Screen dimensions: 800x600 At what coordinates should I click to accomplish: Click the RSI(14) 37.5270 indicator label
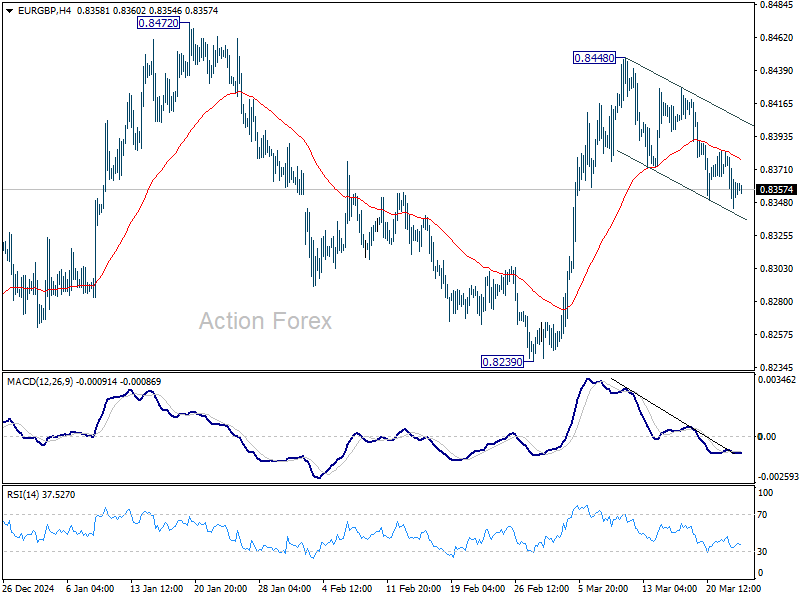(x=41, y=495)
